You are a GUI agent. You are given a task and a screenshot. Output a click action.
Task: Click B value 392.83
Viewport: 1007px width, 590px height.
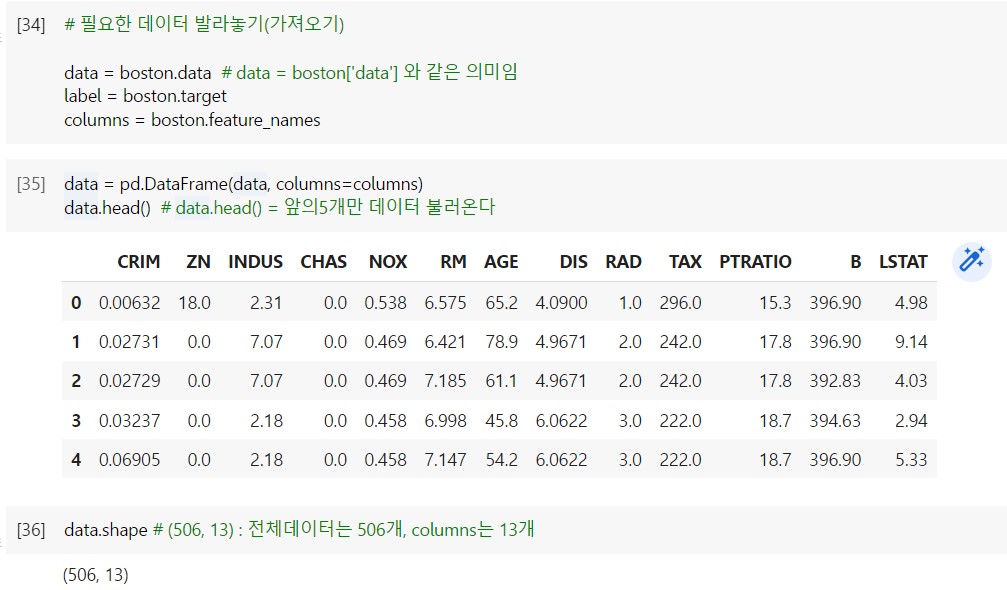(835, 381)
